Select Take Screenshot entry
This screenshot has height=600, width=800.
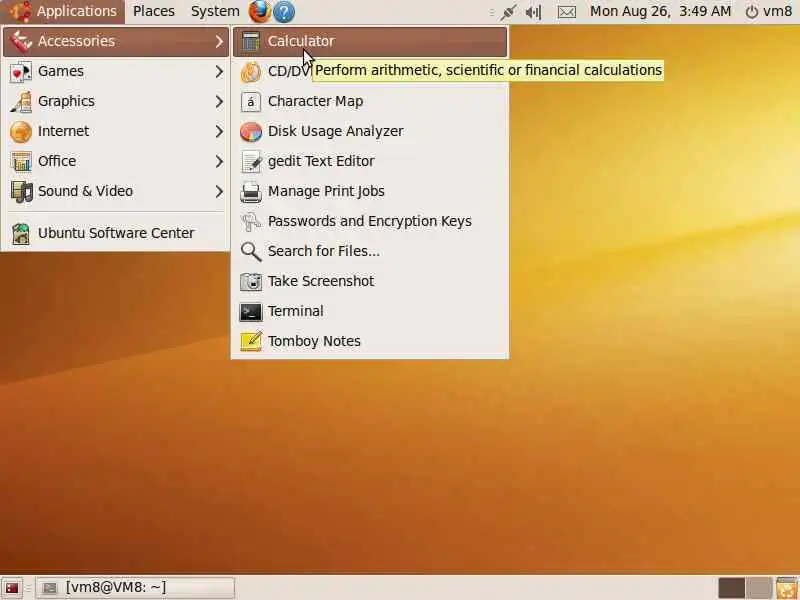tap(370, 282)
